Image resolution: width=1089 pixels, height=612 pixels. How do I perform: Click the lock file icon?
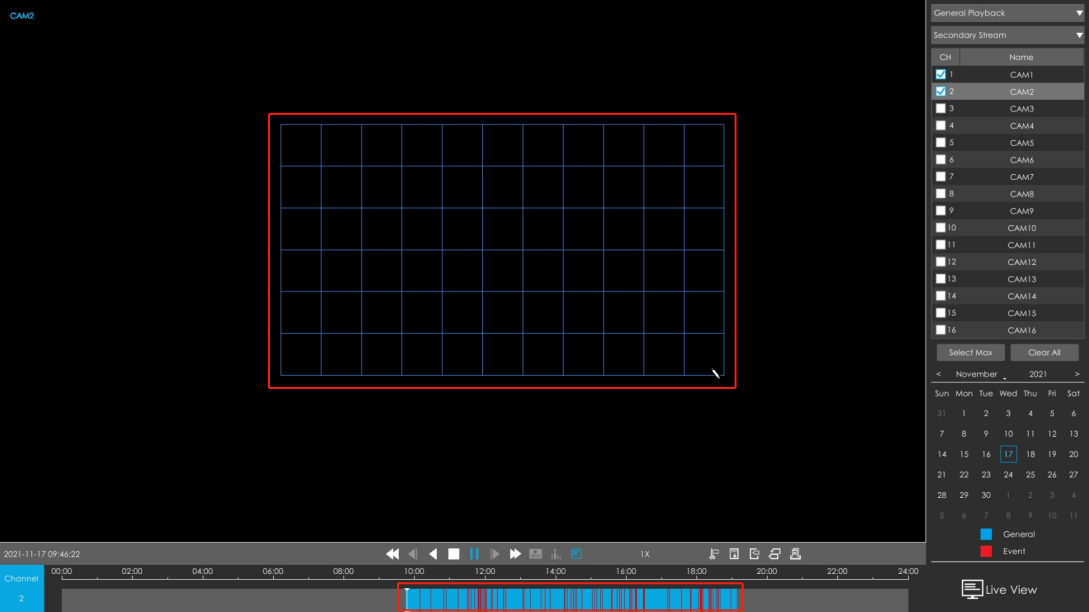[734, 554]
